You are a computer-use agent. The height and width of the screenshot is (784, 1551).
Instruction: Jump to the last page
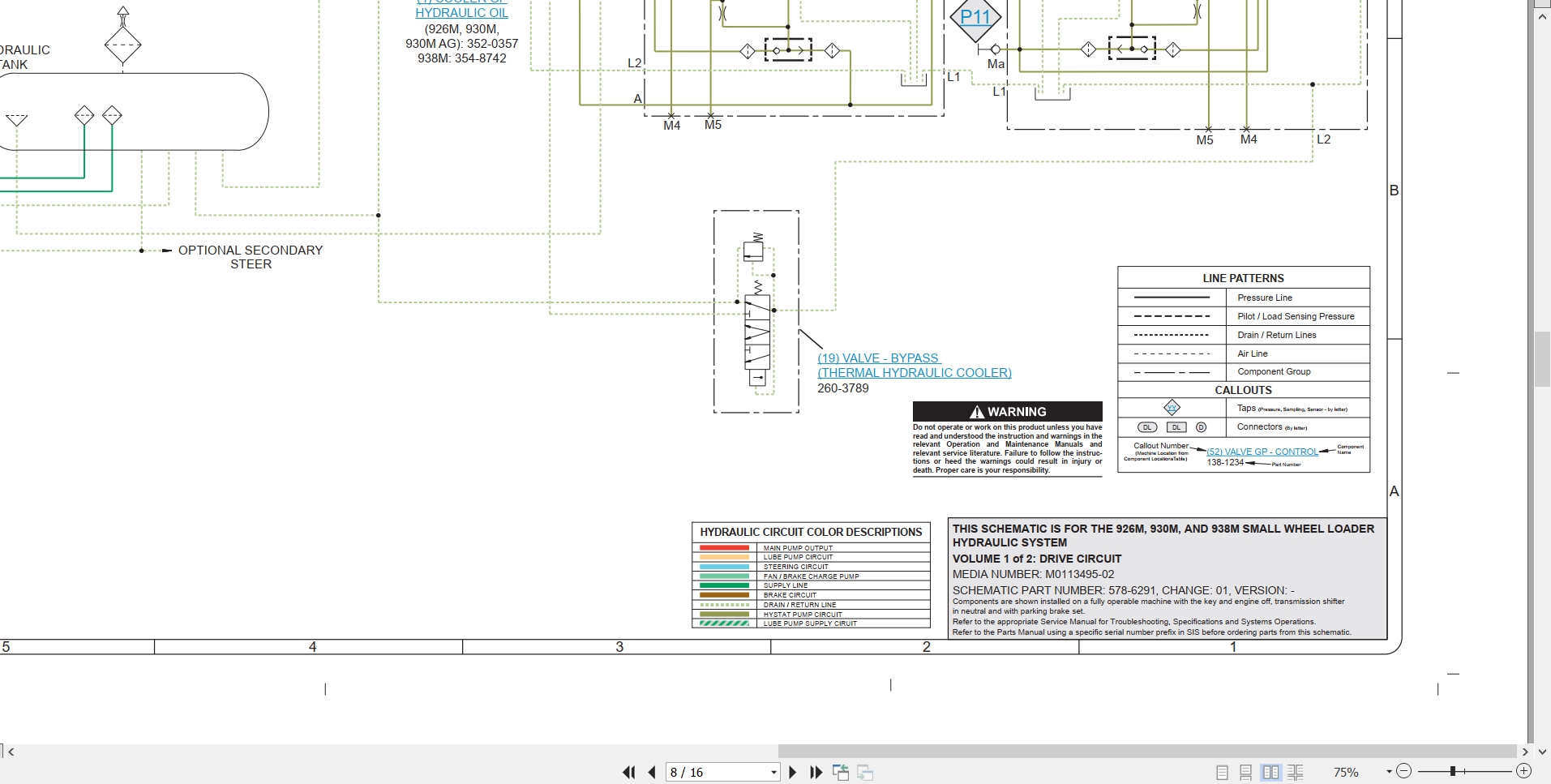click(x=816, y=773)
